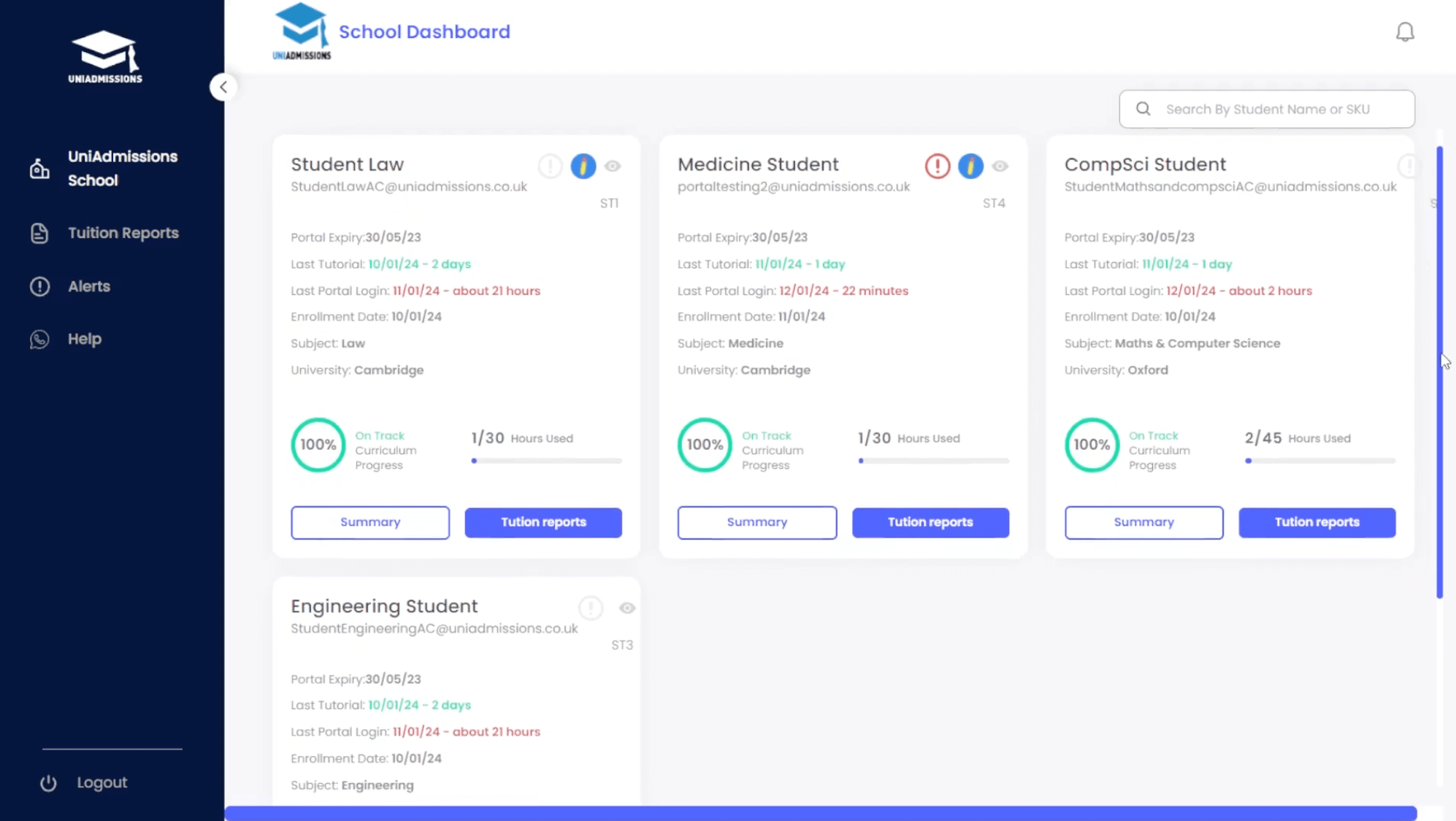Click Medicine Student red alert icon
The image size is (1456, 821).
click(x=938, y=166)
